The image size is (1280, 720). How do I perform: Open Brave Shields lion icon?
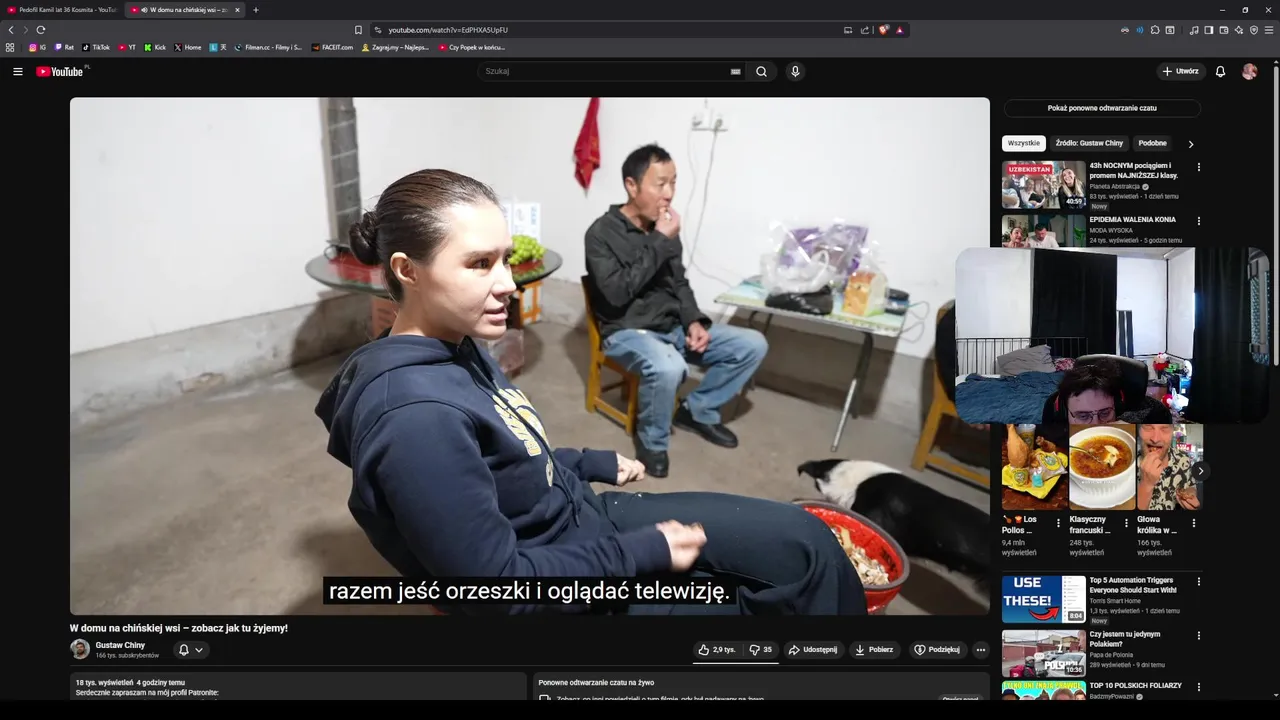pos(884,30)
